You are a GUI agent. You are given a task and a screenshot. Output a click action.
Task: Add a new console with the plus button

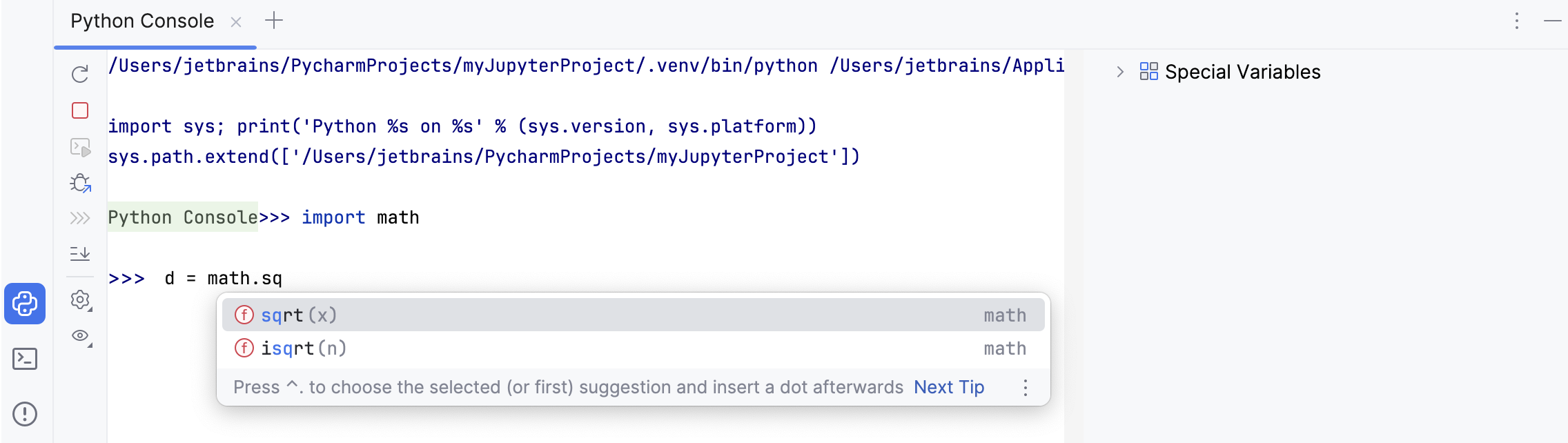[x=275, y=20]
